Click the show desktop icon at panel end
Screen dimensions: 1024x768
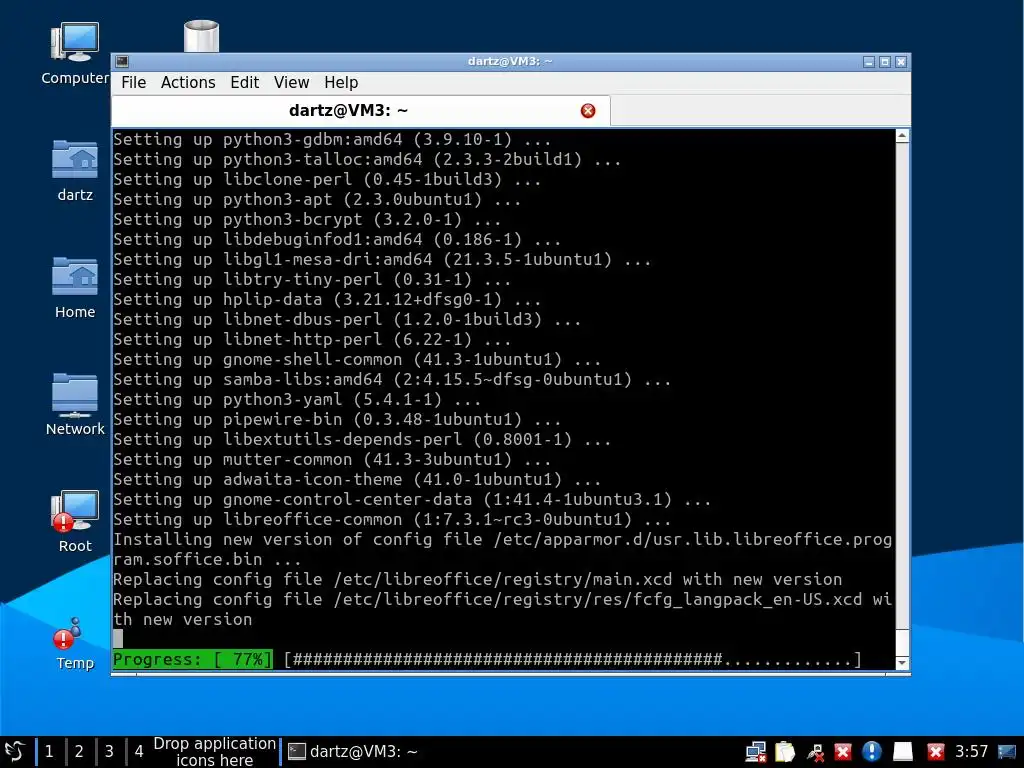[1006, 752]
